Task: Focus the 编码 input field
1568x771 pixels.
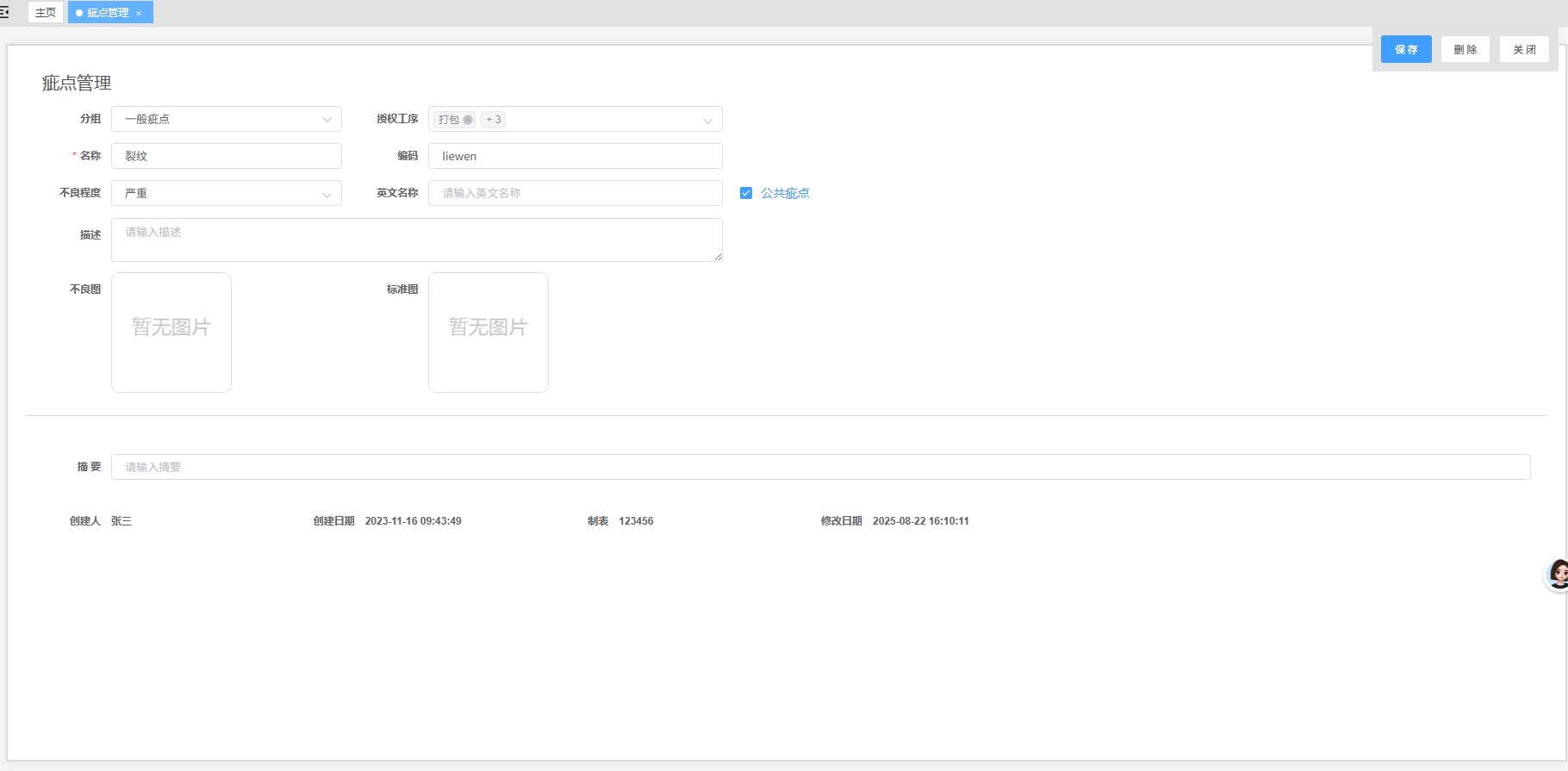Action: click(575, 156)
